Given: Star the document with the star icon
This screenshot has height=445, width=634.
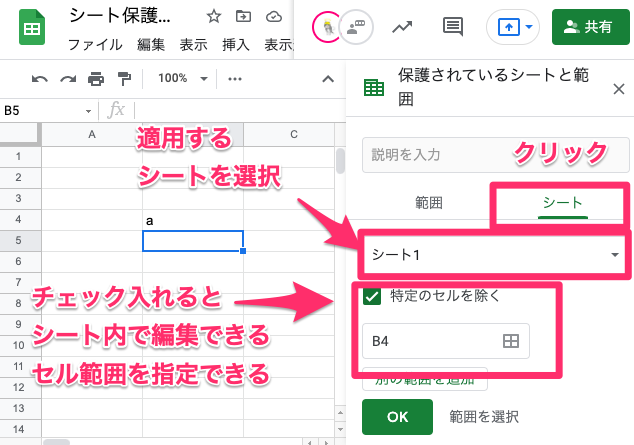Looking at the screenshot, I should pos(213,17).
